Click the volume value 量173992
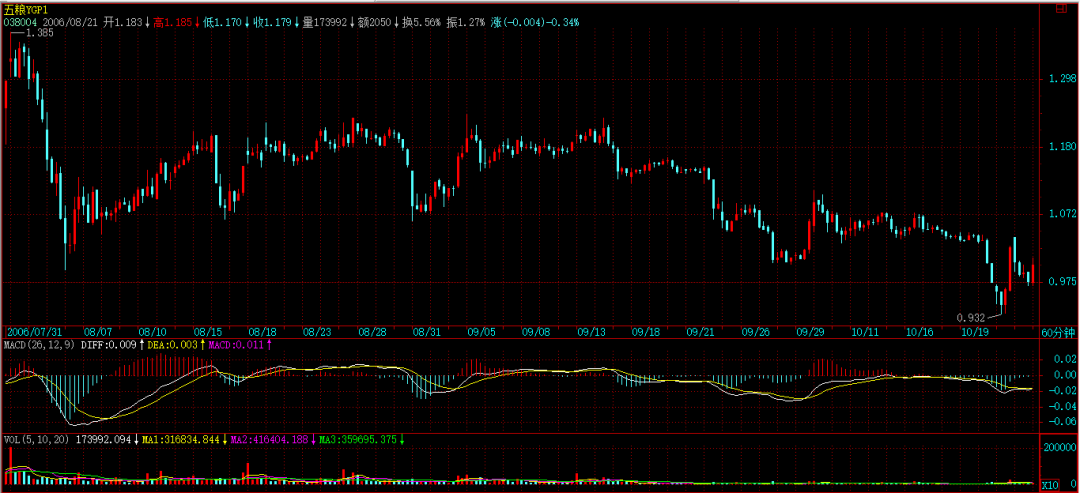Image resolution: width=1080 pixels, height=493 pixels. pyautogui.click(x=325, y=23)
